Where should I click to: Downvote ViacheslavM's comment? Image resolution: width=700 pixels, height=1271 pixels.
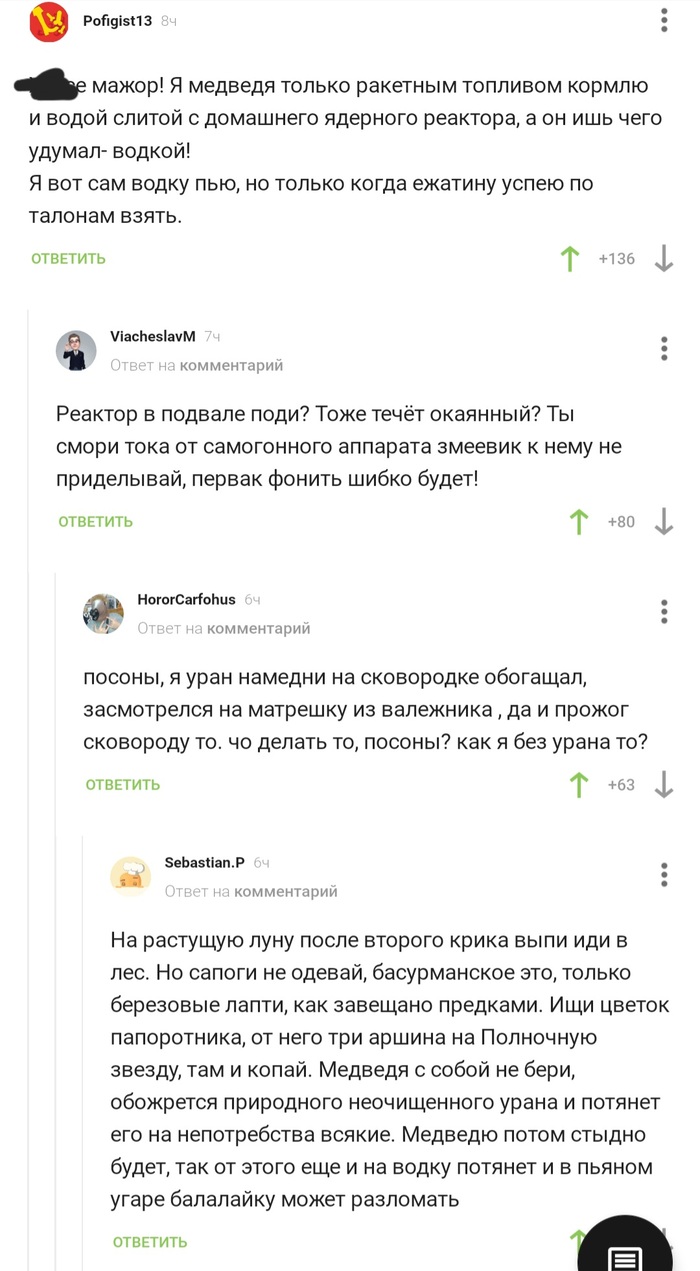tap(663, 521)
